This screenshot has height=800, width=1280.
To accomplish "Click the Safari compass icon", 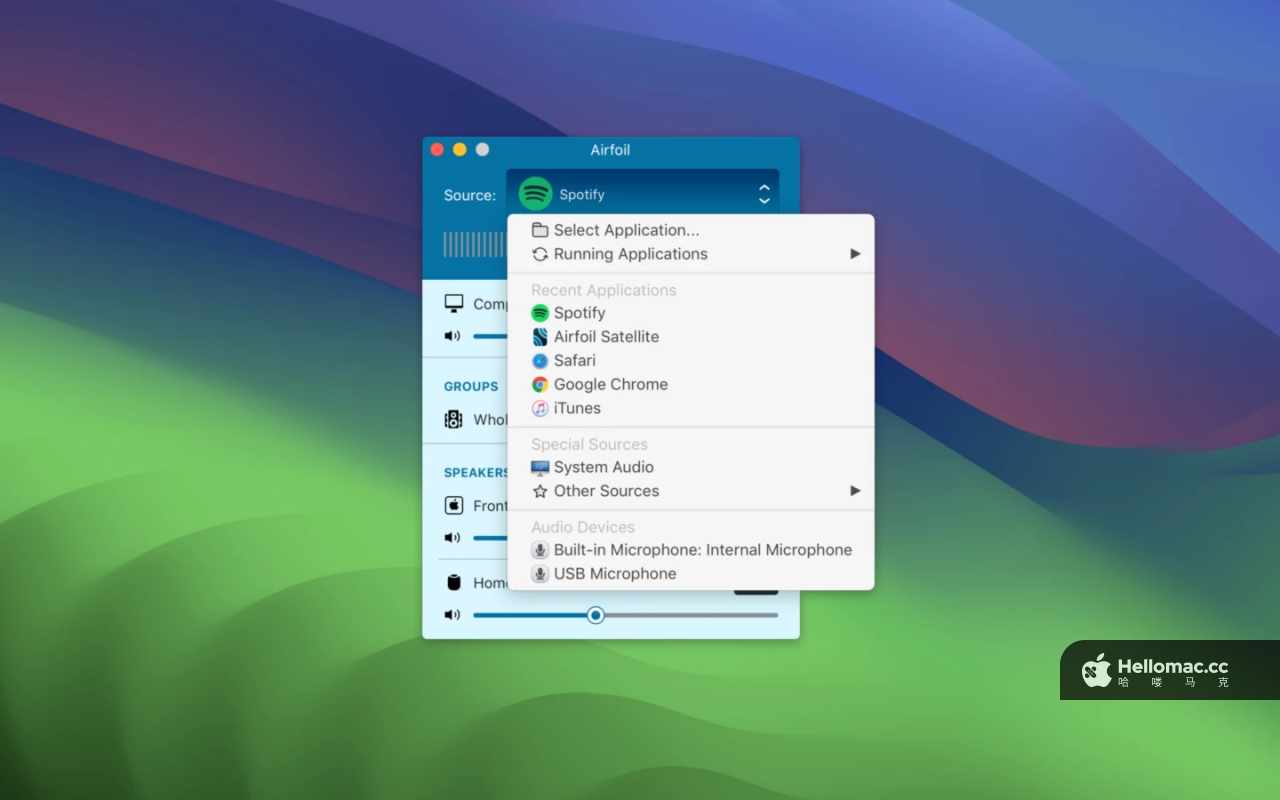I will (540, 360).
